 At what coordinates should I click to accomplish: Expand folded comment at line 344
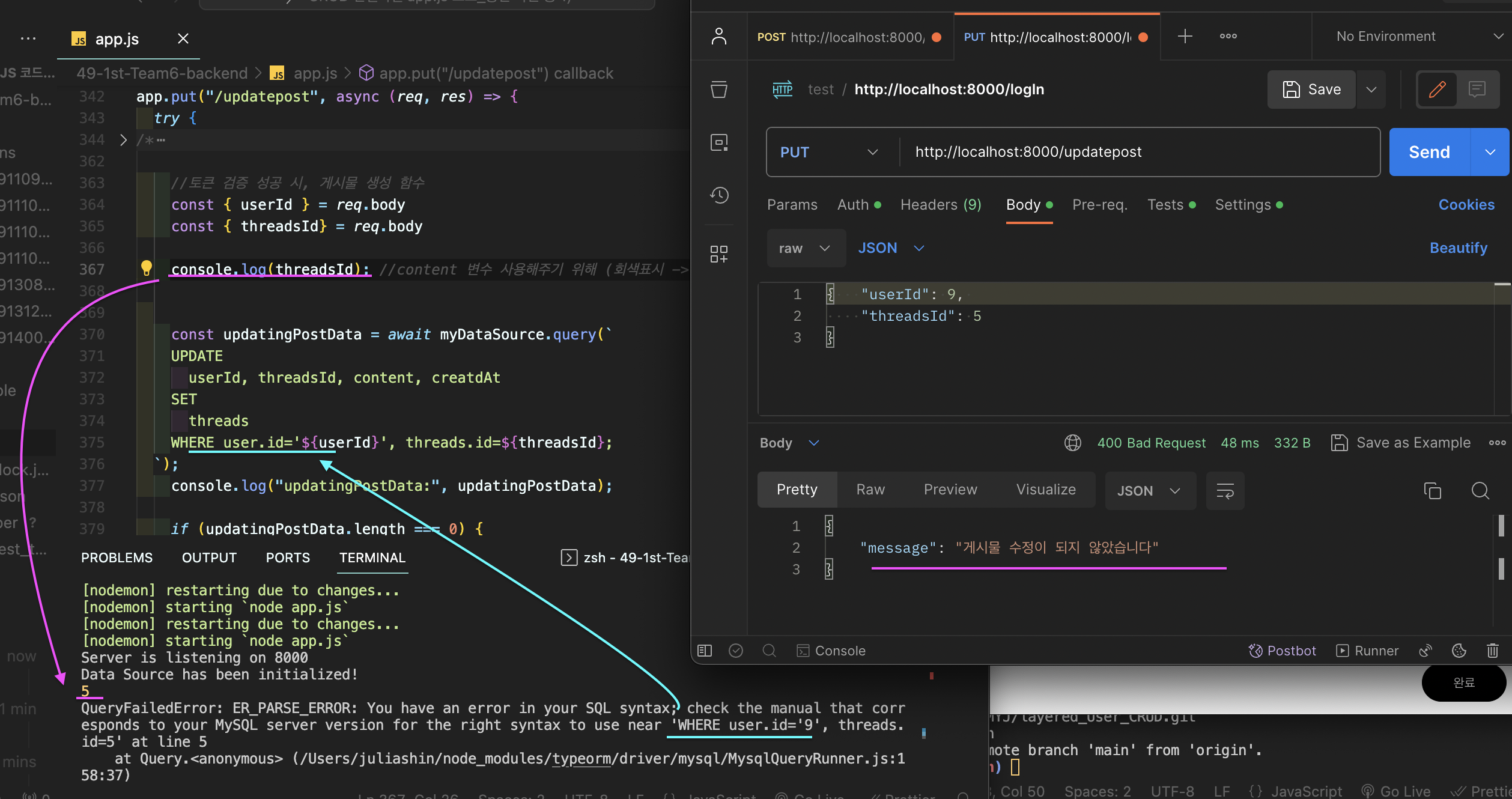coord(123,140)
